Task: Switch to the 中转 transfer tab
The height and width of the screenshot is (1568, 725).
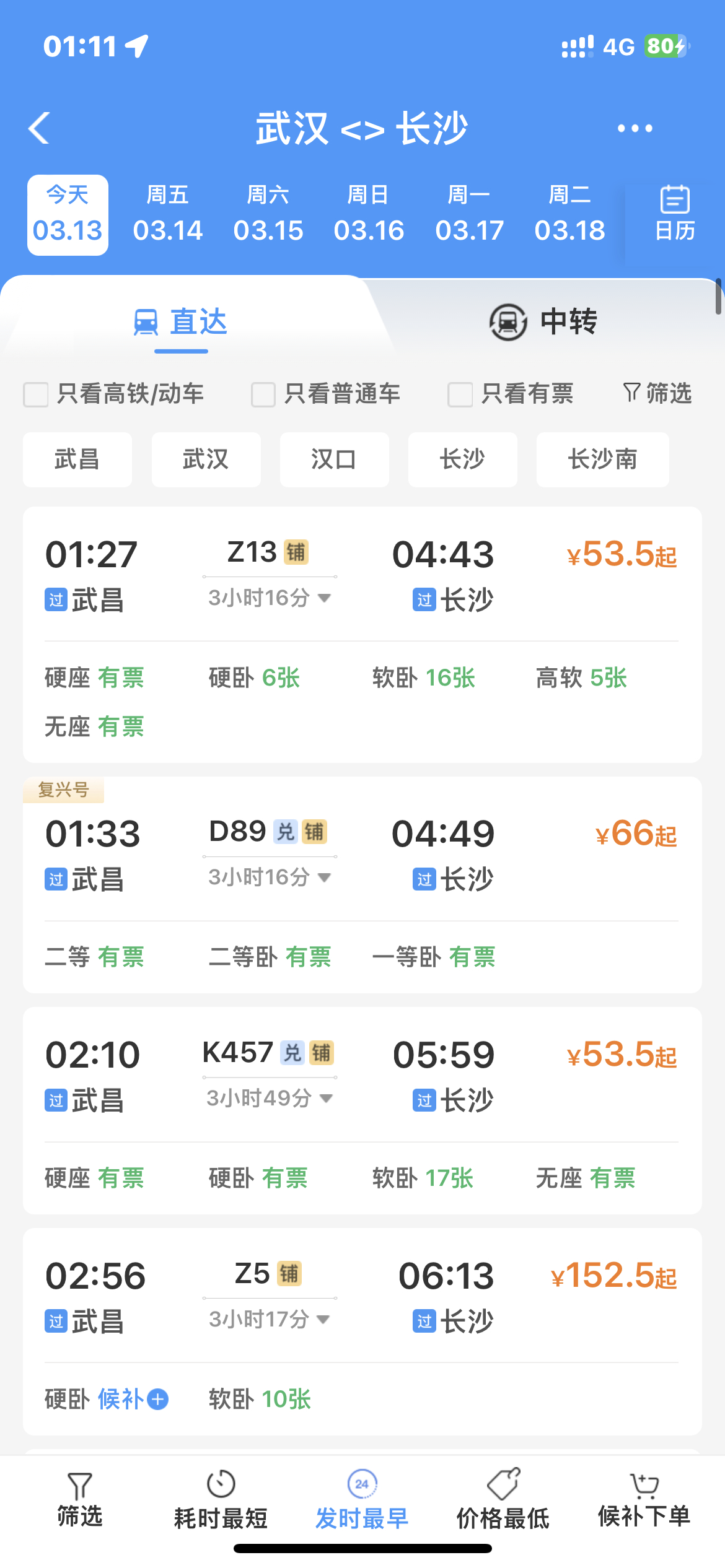Action: (x=543, y=321)
